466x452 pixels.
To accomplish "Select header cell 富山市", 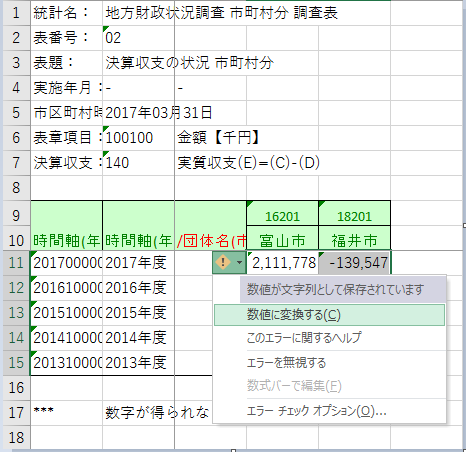I will 282,238.
